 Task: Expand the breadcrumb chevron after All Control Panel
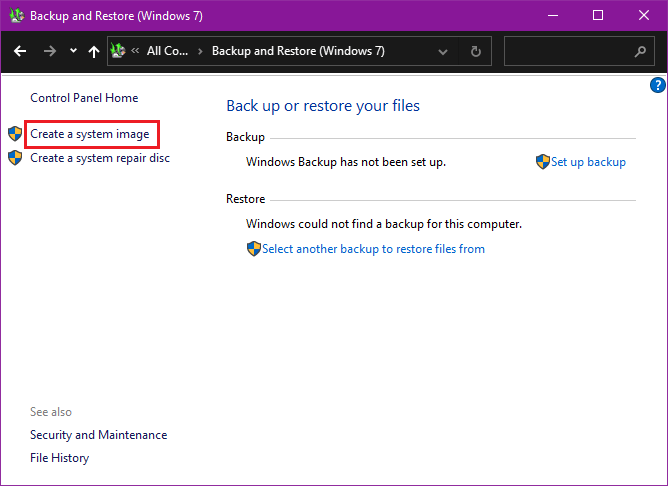click(x=200, y=51)
